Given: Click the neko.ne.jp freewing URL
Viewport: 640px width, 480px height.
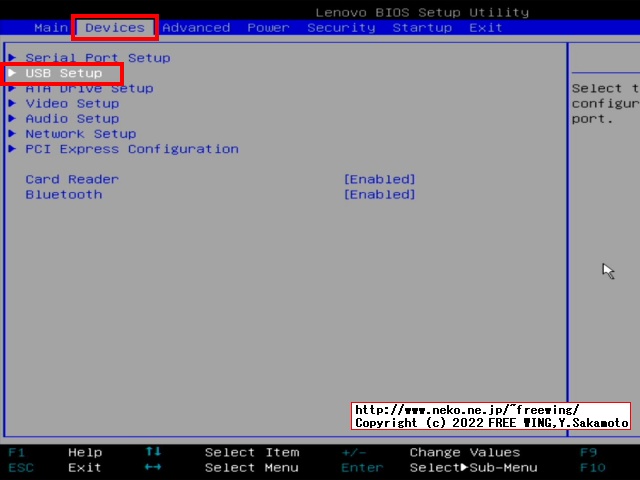Looking at the screenshot, I should [x=467, y=410].
